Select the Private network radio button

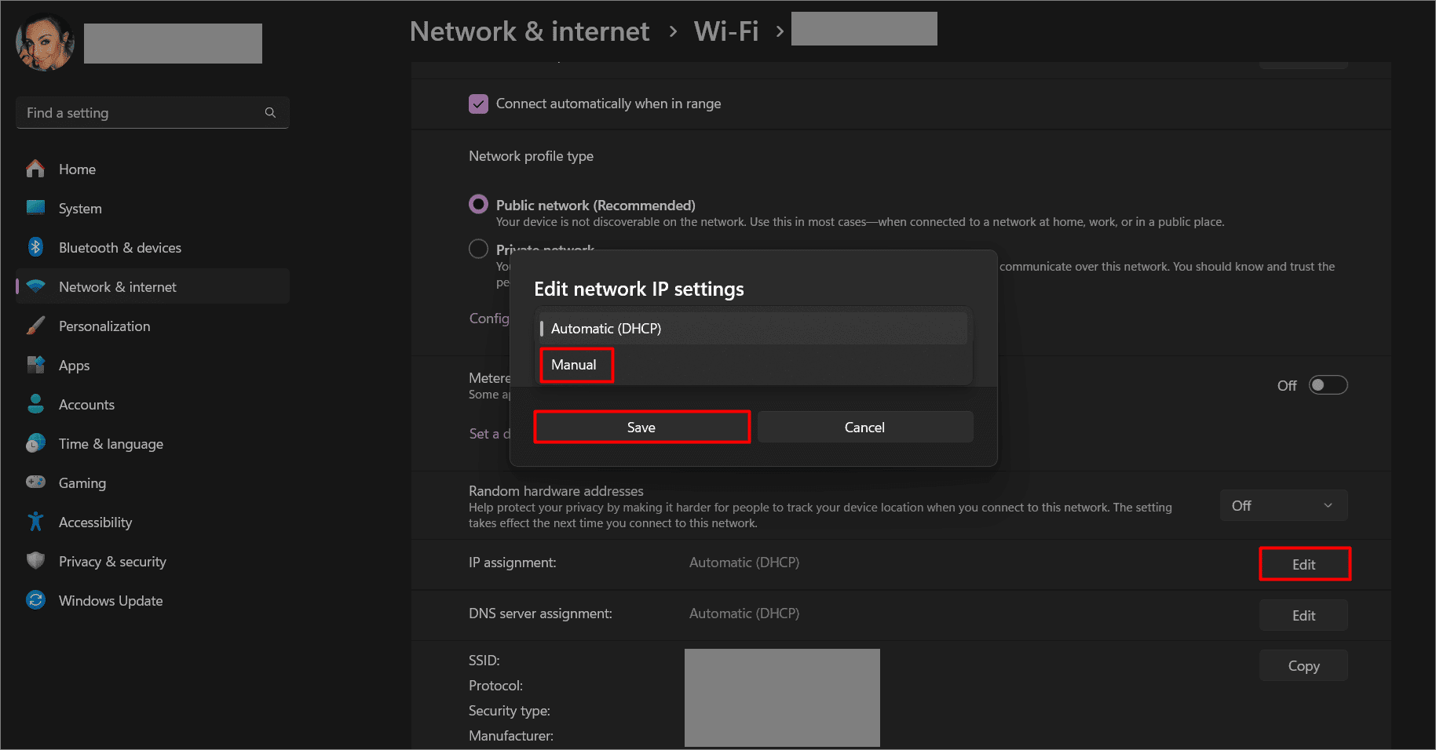coord(478,248)
